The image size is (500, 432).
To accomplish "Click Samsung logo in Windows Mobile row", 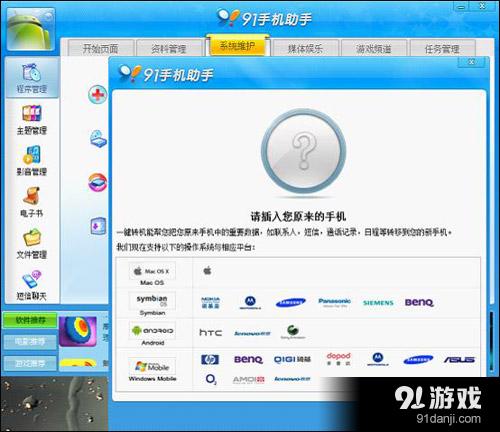I will click(418, 360).
